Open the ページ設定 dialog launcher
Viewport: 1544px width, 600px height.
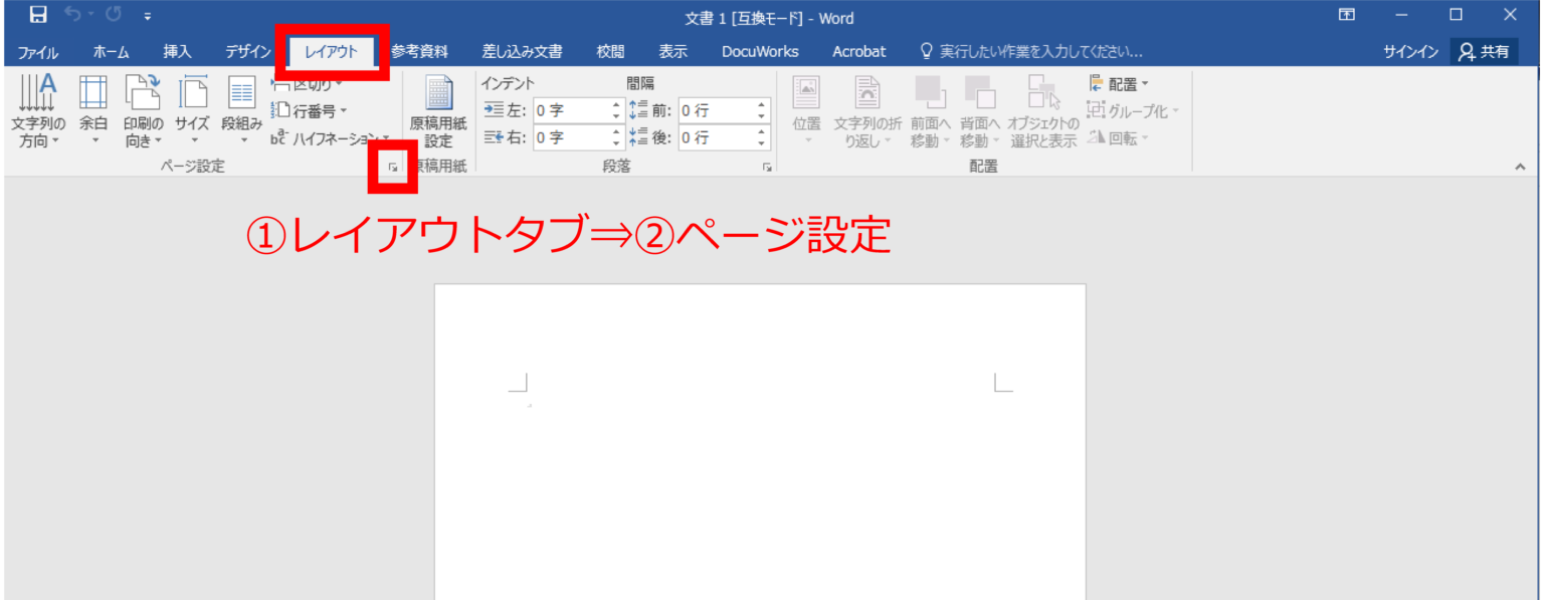(x=393, y=168)
